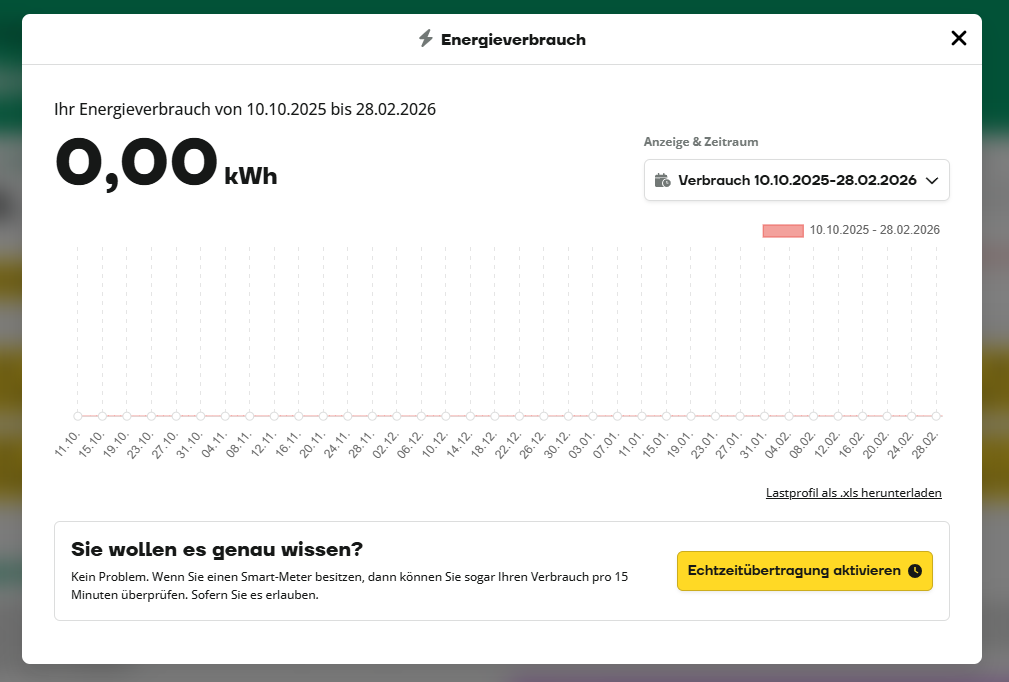The width and height of the screenshot is (1009, 682).
Task: Close the Energieverbrauch dialog
Action: coord(958,39)
